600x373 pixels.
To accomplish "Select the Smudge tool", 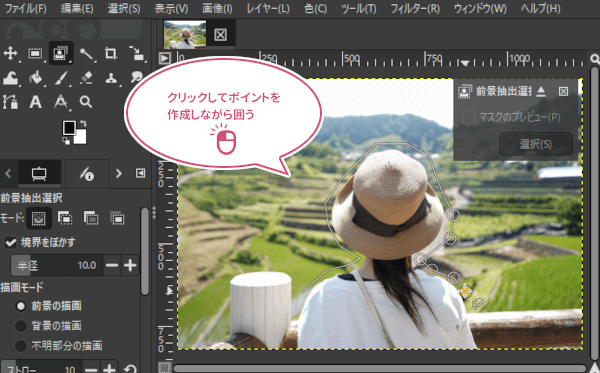I will pos(137,77).
